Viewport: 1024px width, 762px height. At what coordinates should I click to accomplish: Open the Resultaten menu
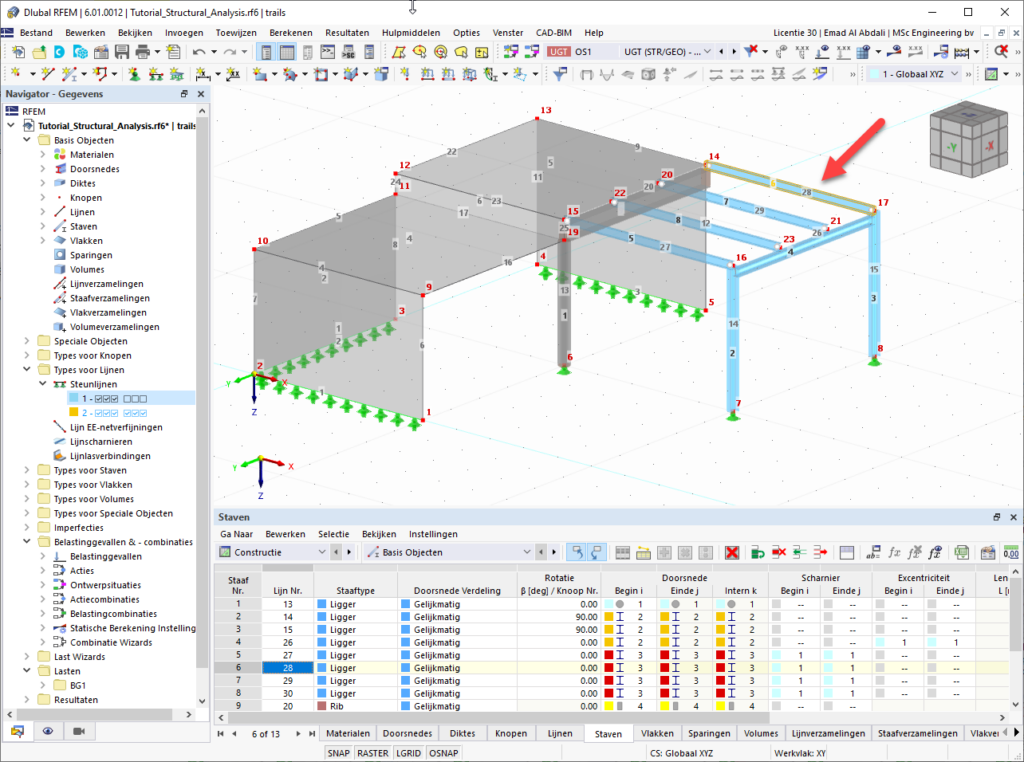coord(347,33)
